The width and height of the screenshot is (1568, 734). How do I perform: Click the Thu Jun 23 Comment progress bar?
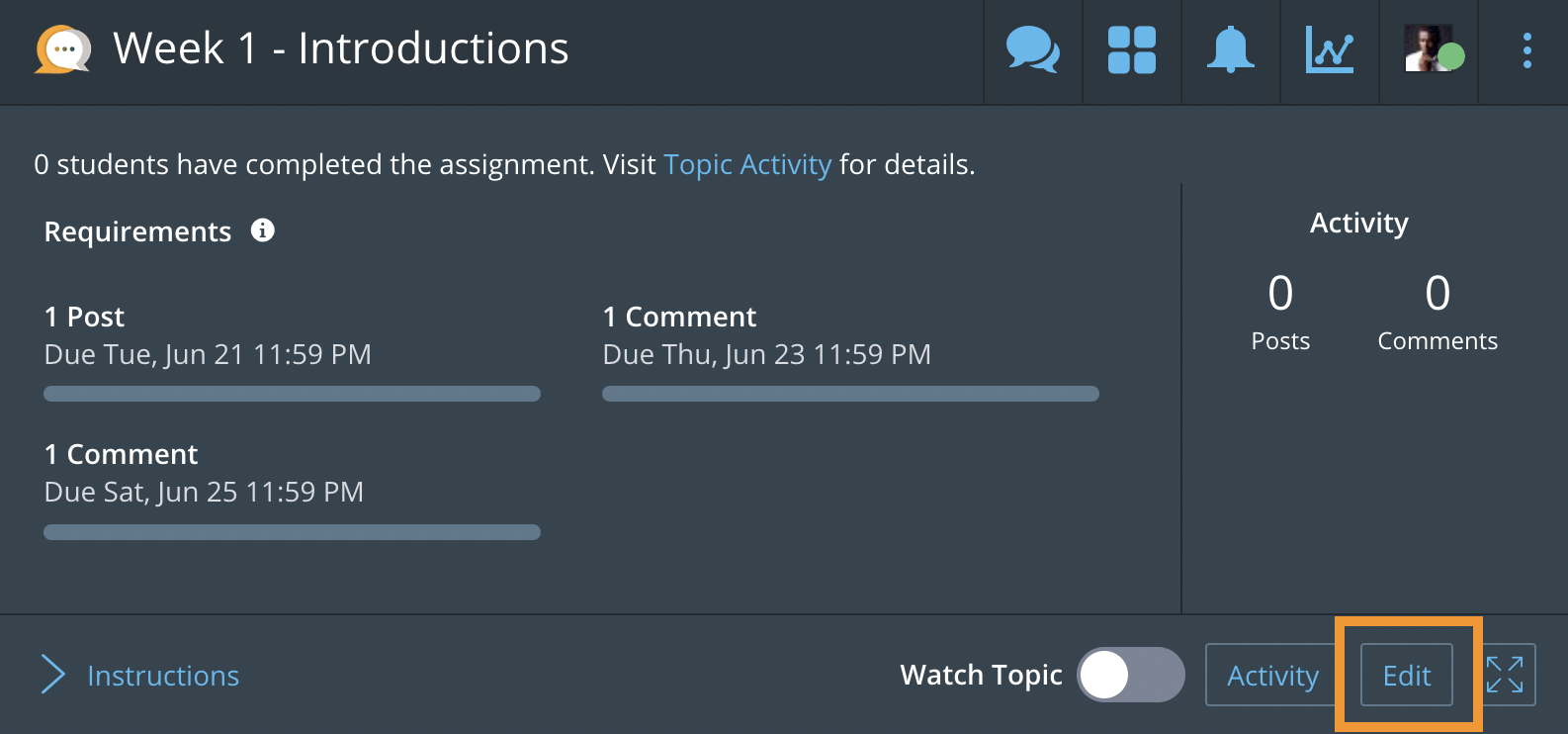pyautogui.click(x=850, y=394)
